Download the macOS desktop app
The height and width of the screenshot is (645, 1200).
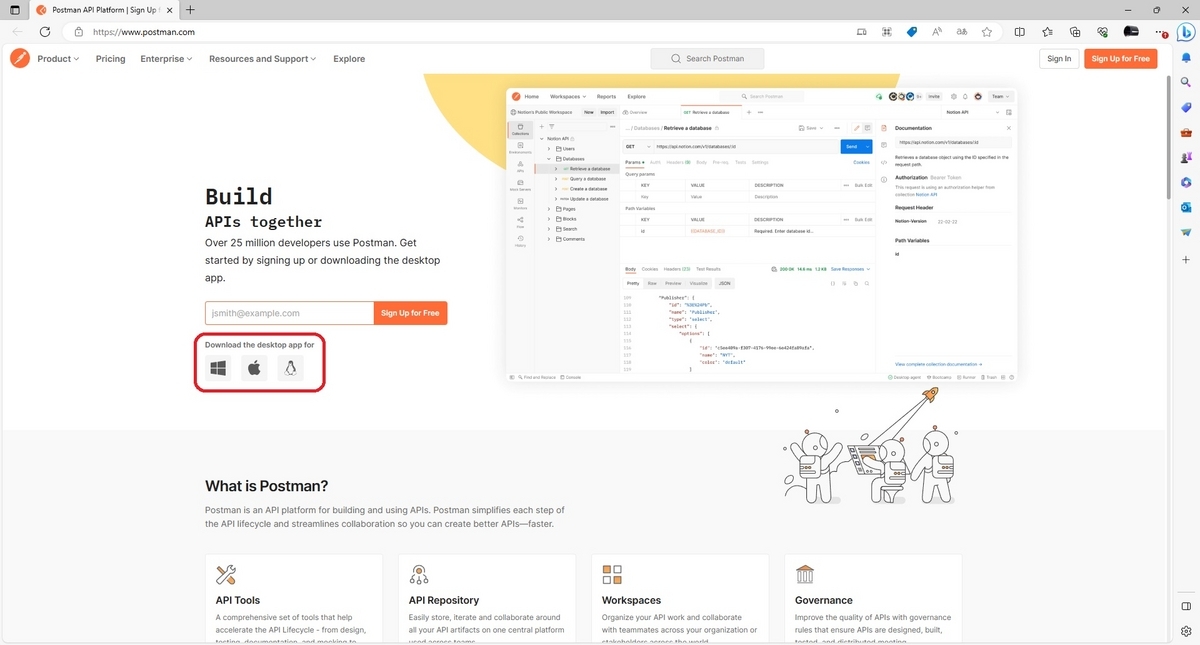tap(254, 368)
